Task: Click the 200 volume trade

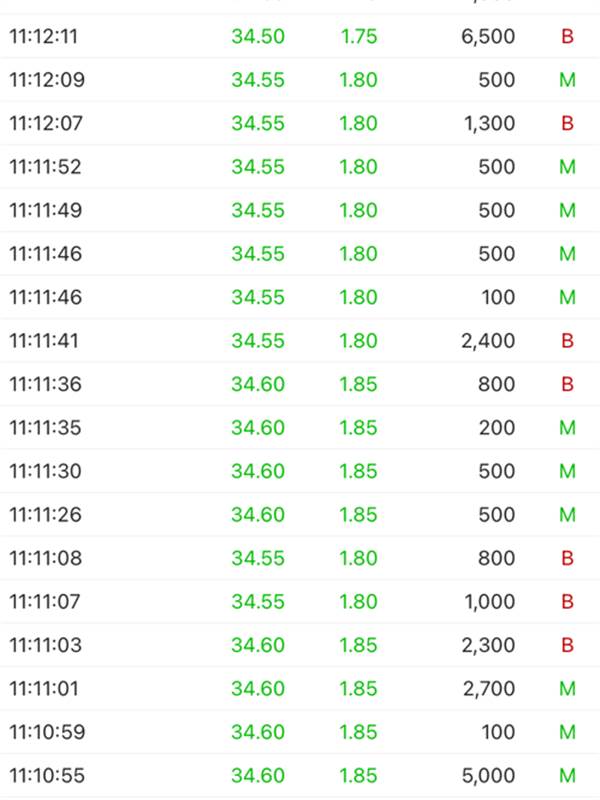Action: [x=497, y=428]
